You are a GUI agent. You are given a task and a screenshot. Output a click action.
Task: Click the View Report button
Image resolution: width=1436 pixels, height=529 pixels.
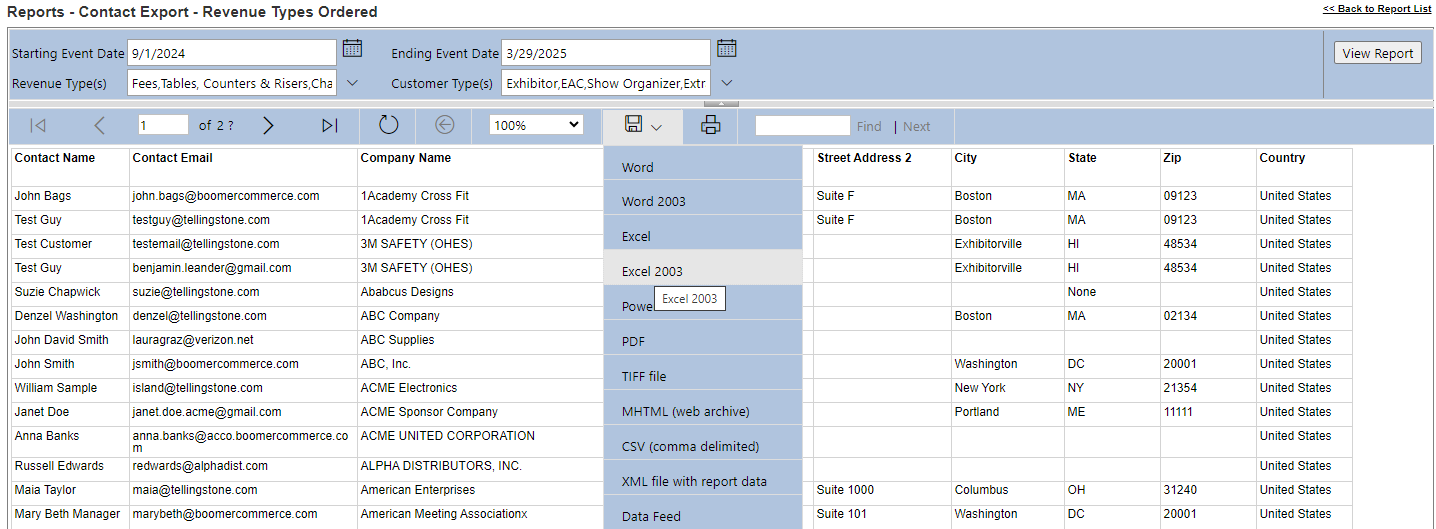click(1377, 54)
